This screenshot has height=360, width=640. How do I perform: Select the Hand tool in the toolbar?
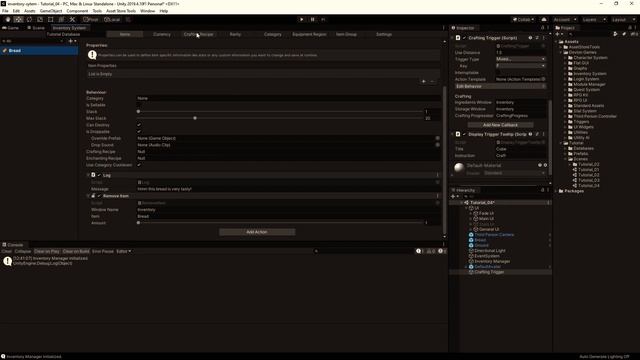(x=8, y=20)
